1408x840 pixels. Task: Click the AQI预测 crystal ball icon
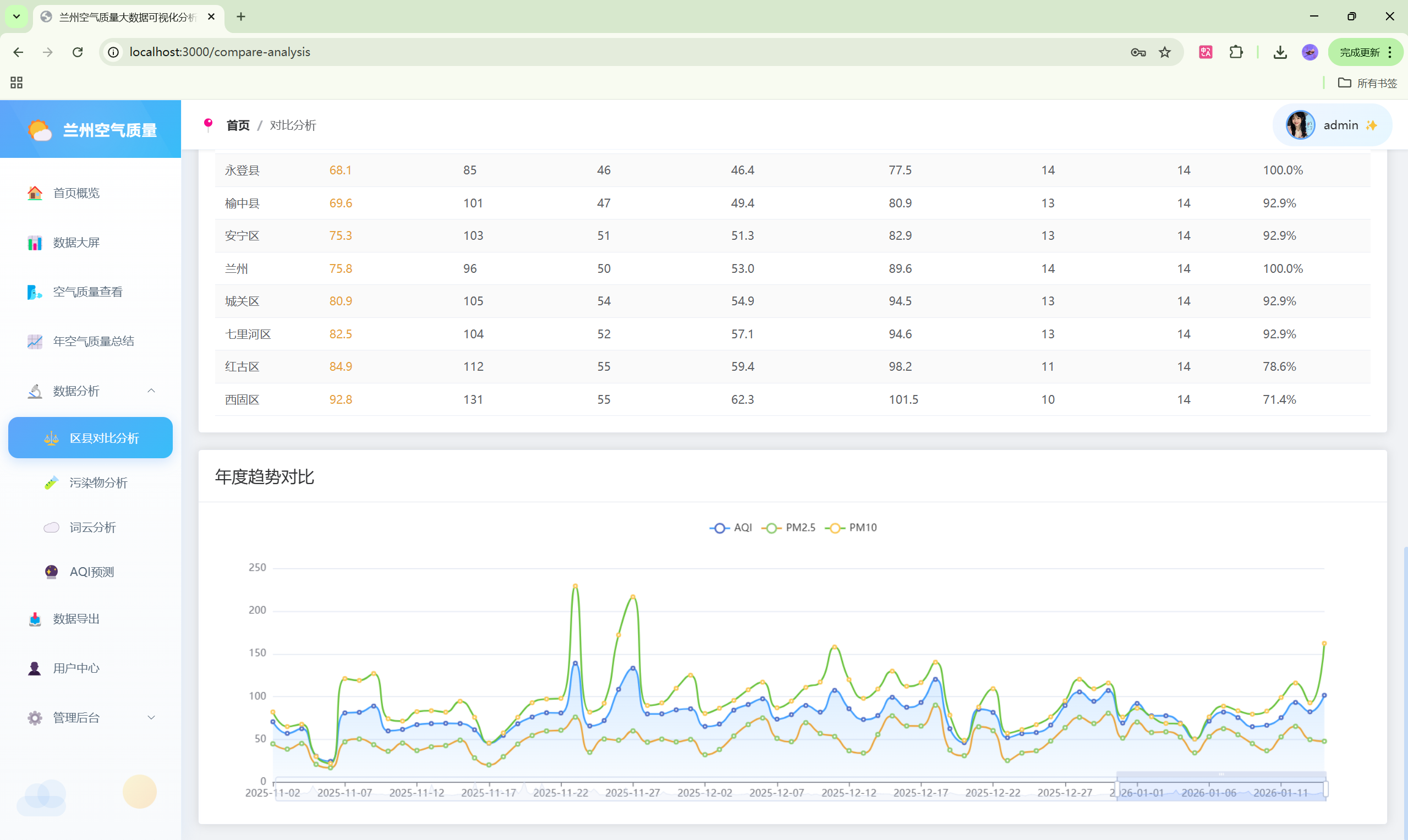pos(51,572)
